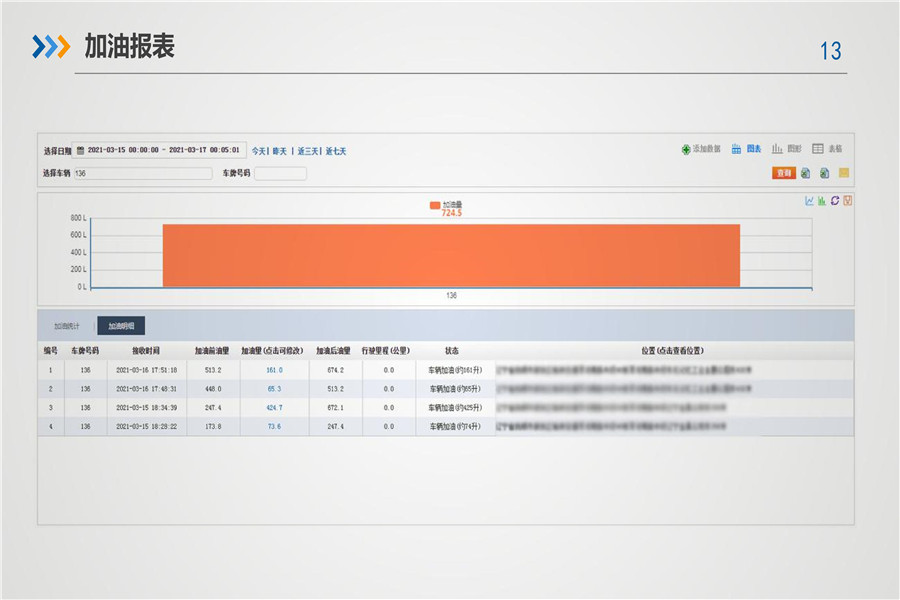
Task: Select the 加油明细 tab
Action: click(121, 326)
